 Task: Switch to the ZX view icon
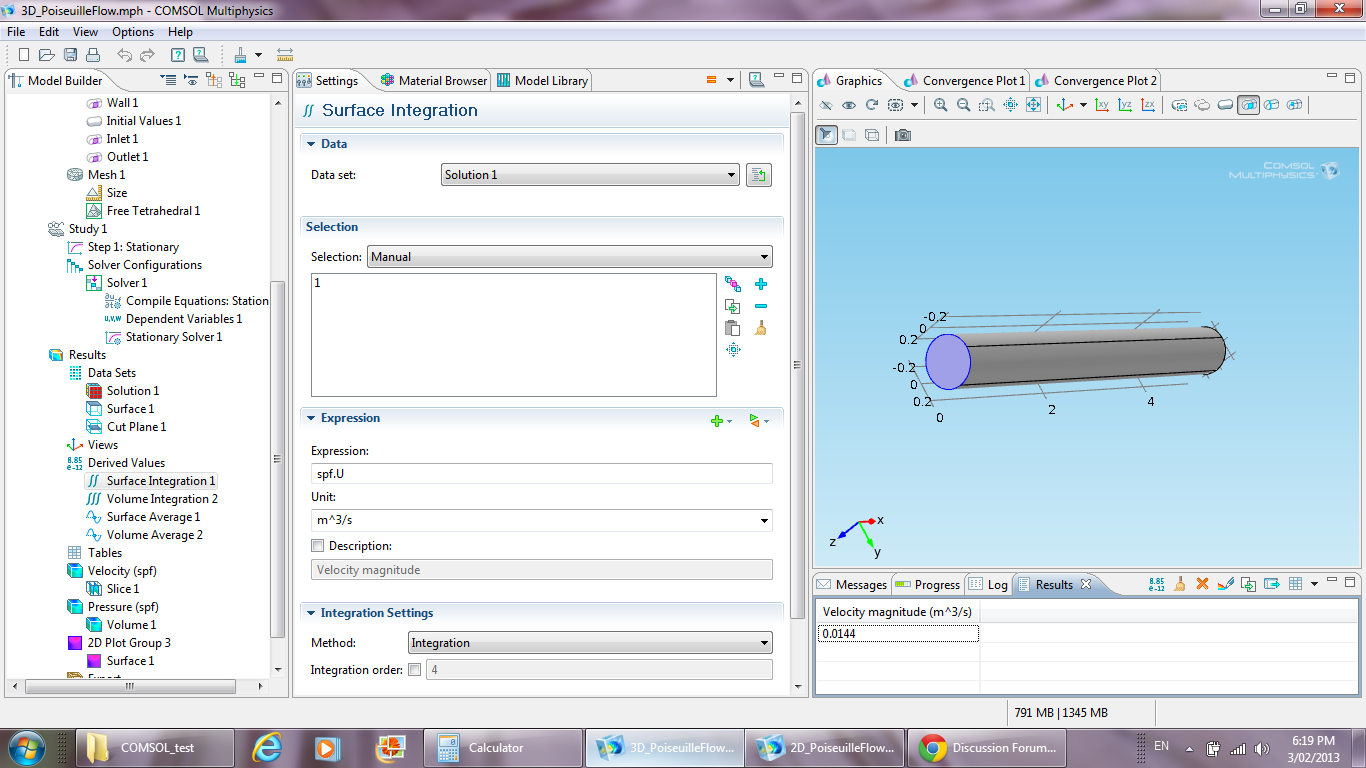tap(1148, 105)
